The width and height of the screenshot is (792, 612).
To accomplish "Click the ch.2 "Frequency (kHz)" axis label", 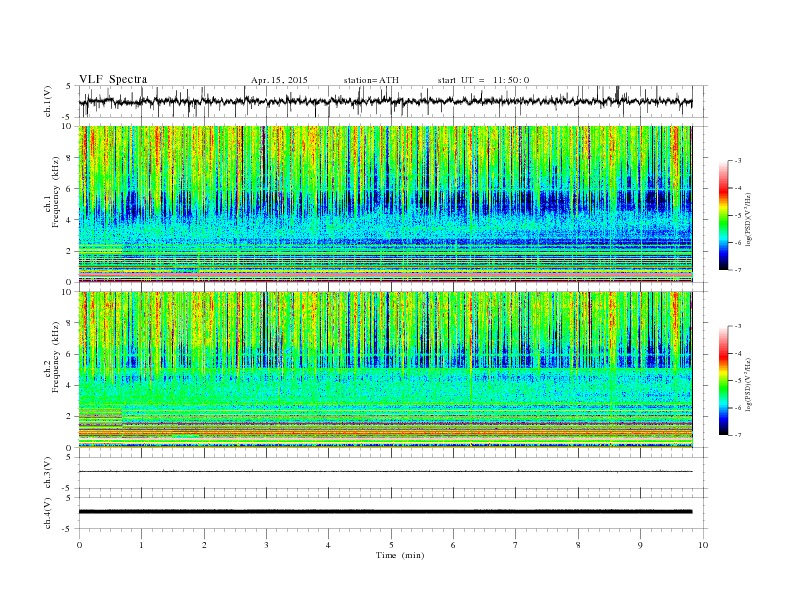I will [56, 356].
